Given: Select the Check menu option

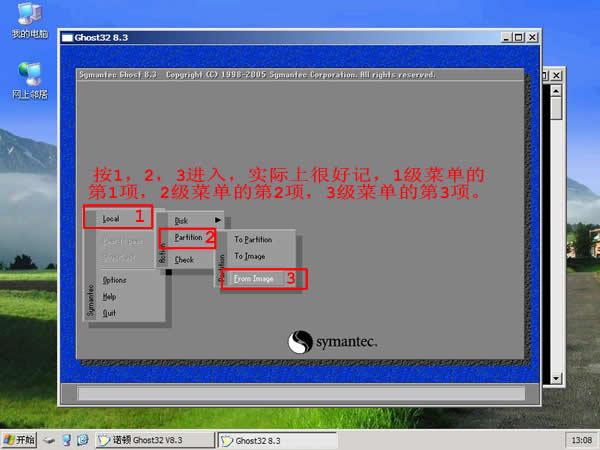Looking at the screenshot, I should 184,260.
